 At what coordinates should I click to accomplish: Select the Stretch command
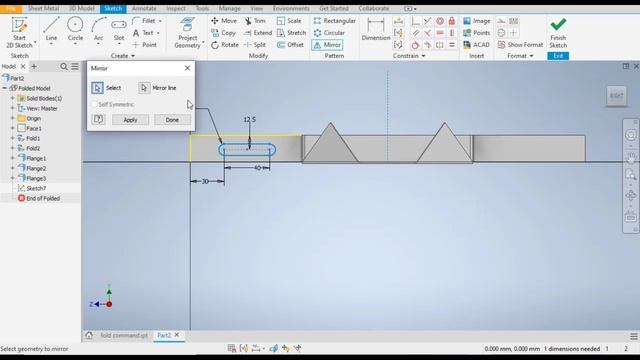tap(291, 33)
